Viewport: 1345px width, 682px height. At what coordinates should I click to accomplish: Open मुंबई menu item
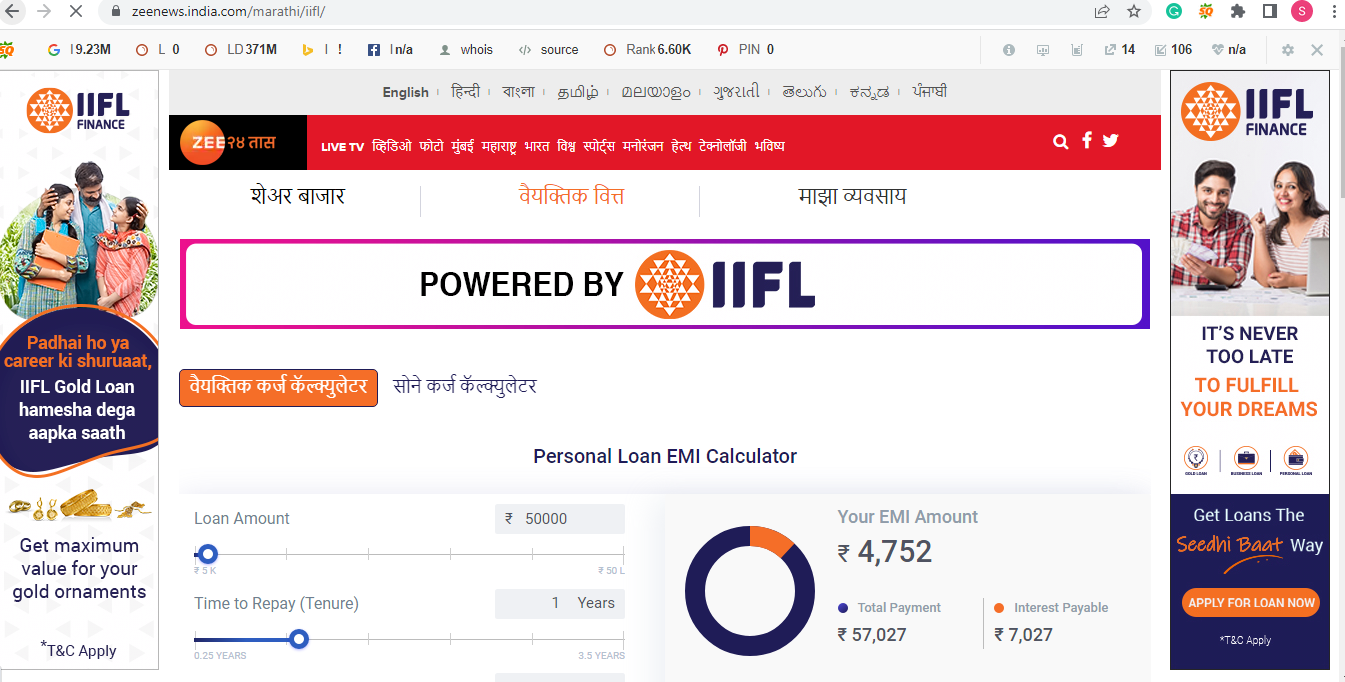462,146
